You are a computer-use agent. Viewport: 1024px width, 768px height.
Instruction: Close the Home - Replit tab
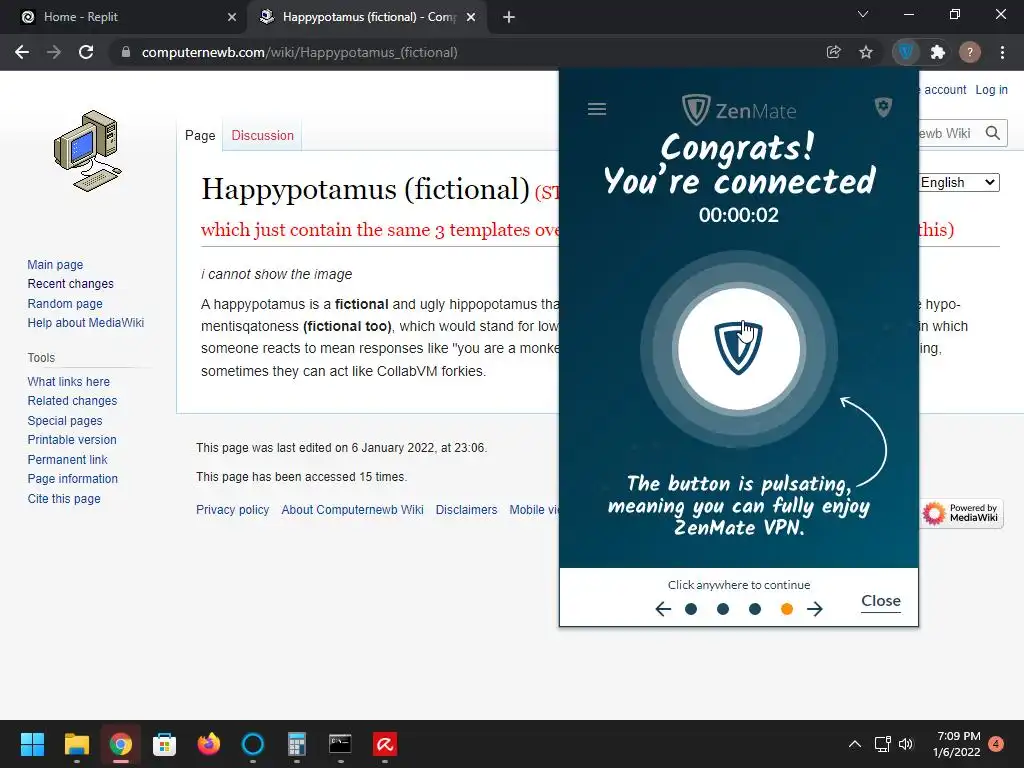[x=232, y=17]
